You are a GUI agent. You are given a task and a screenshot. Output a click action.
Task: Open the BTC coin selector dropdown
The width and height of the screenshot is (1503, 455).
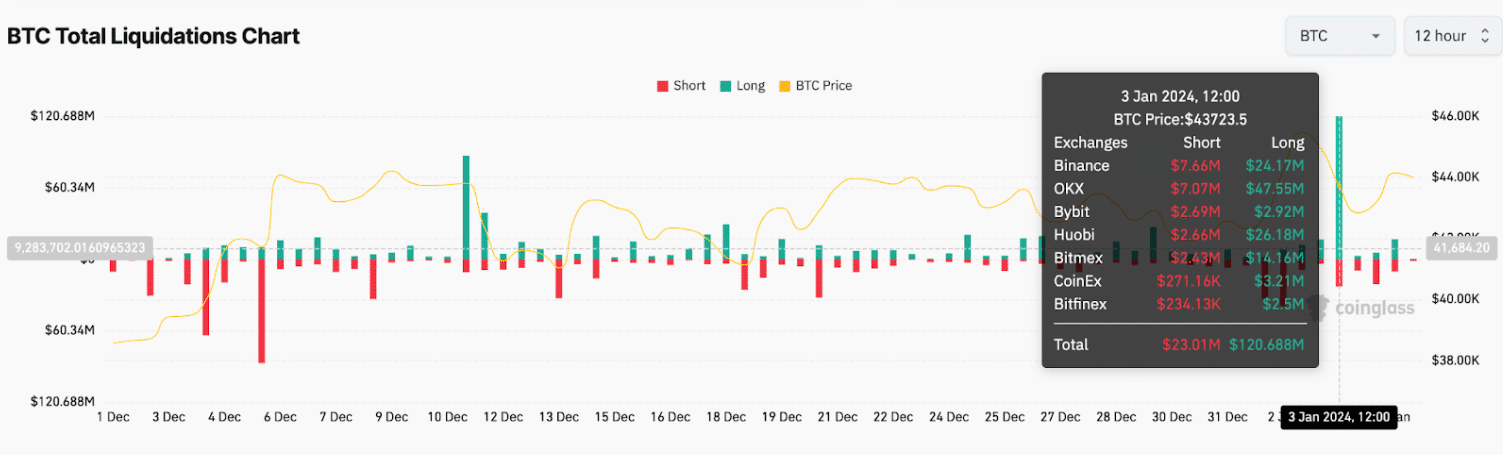coord(1339,36)
